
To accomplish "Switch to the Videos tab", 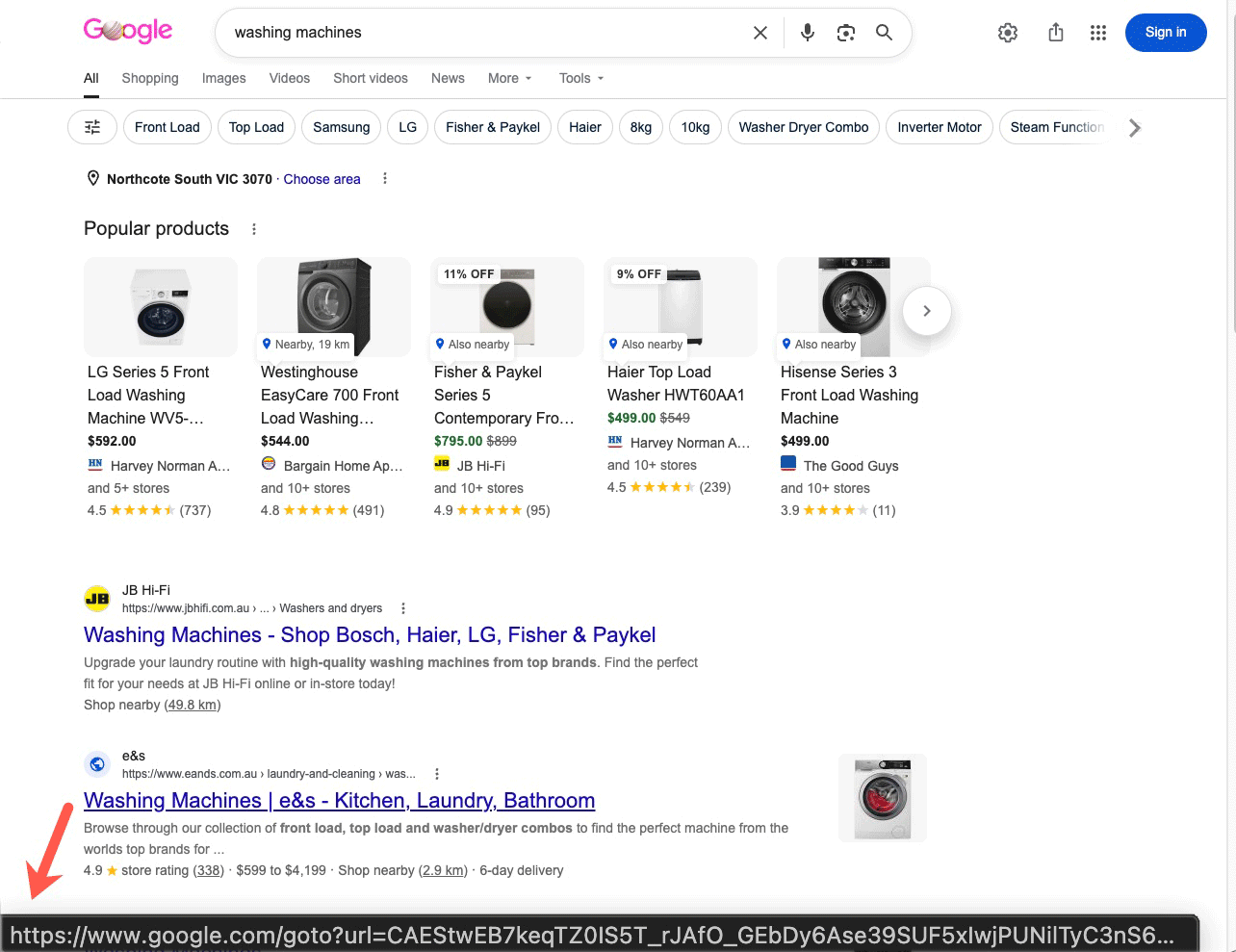I will click(290, 78).
